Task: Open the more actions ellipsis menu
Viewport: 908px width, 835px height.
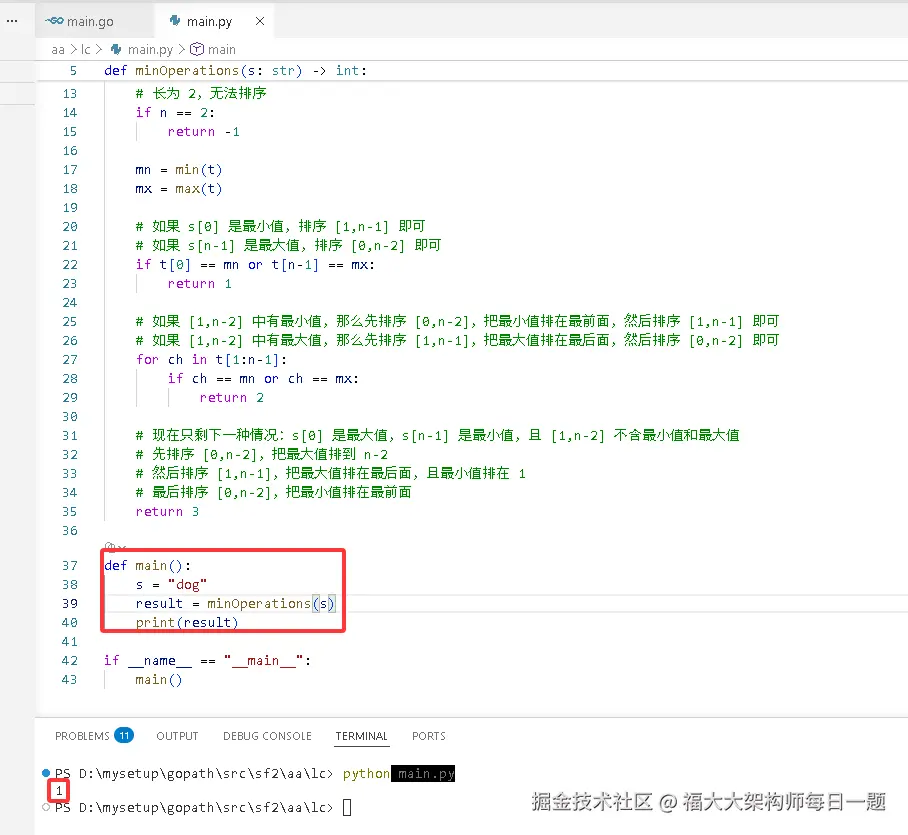Action: 12,21
